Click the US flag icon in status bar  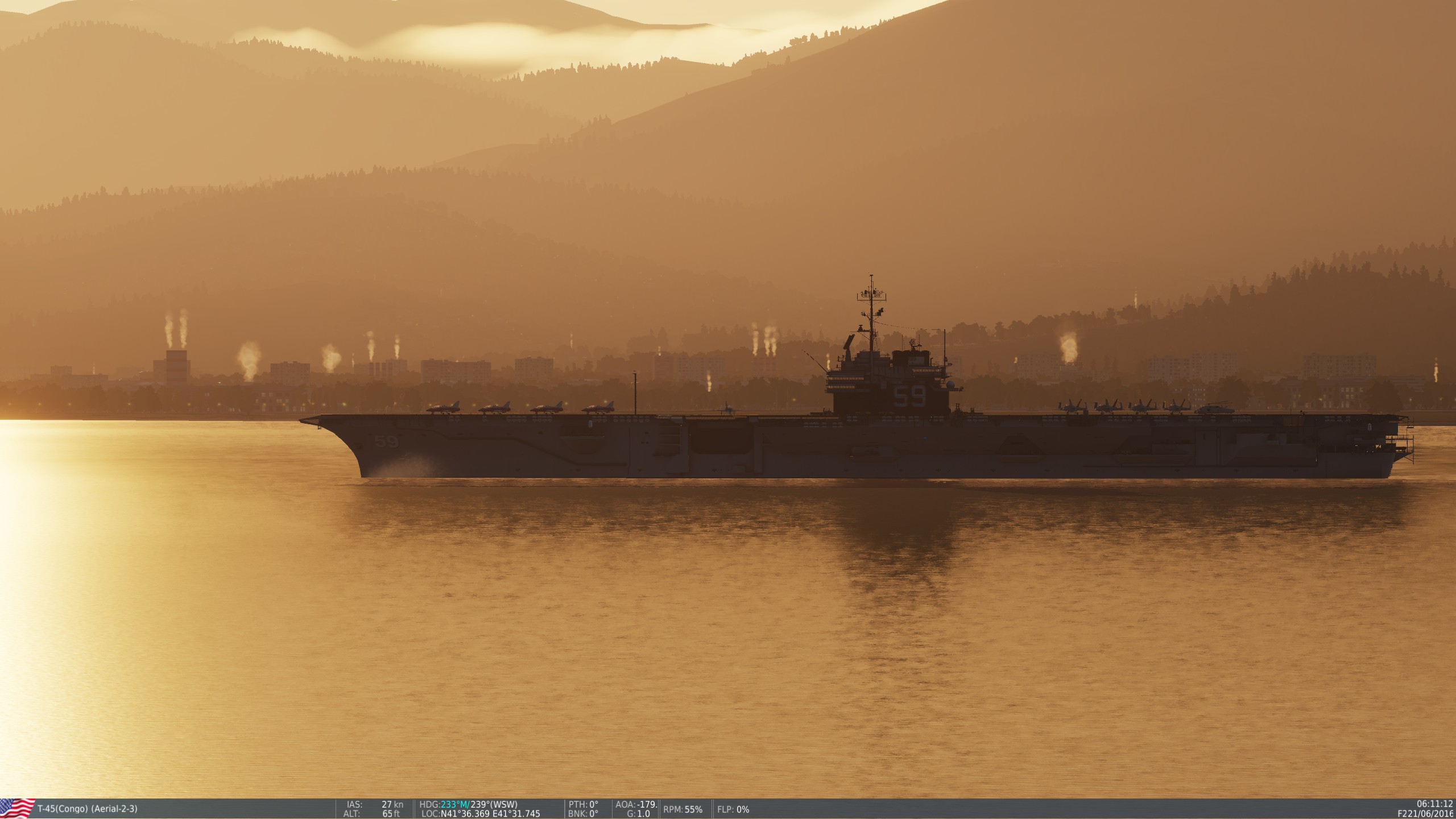17,808
